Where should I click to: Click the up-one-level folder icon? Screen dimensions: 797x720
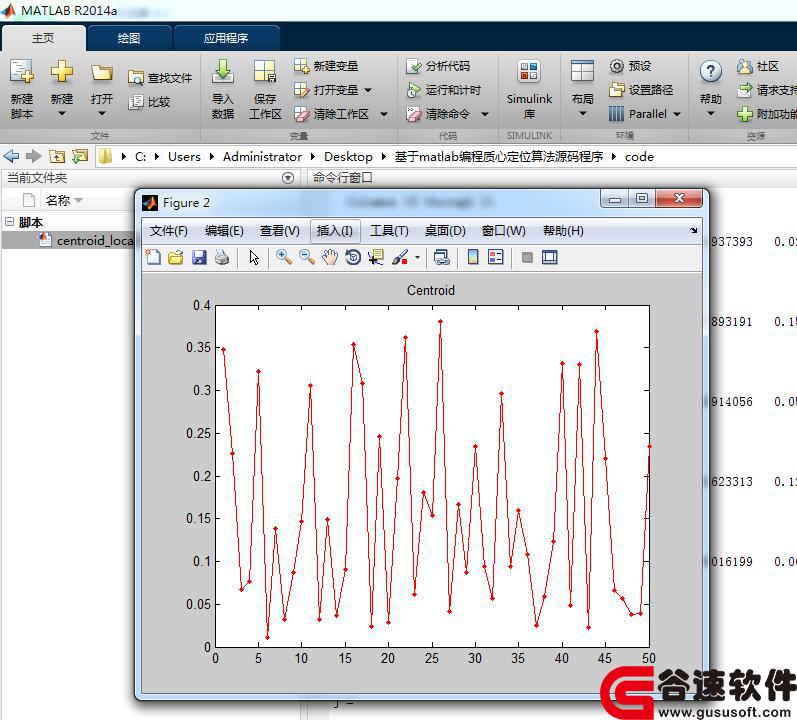[x=57, y=156]
